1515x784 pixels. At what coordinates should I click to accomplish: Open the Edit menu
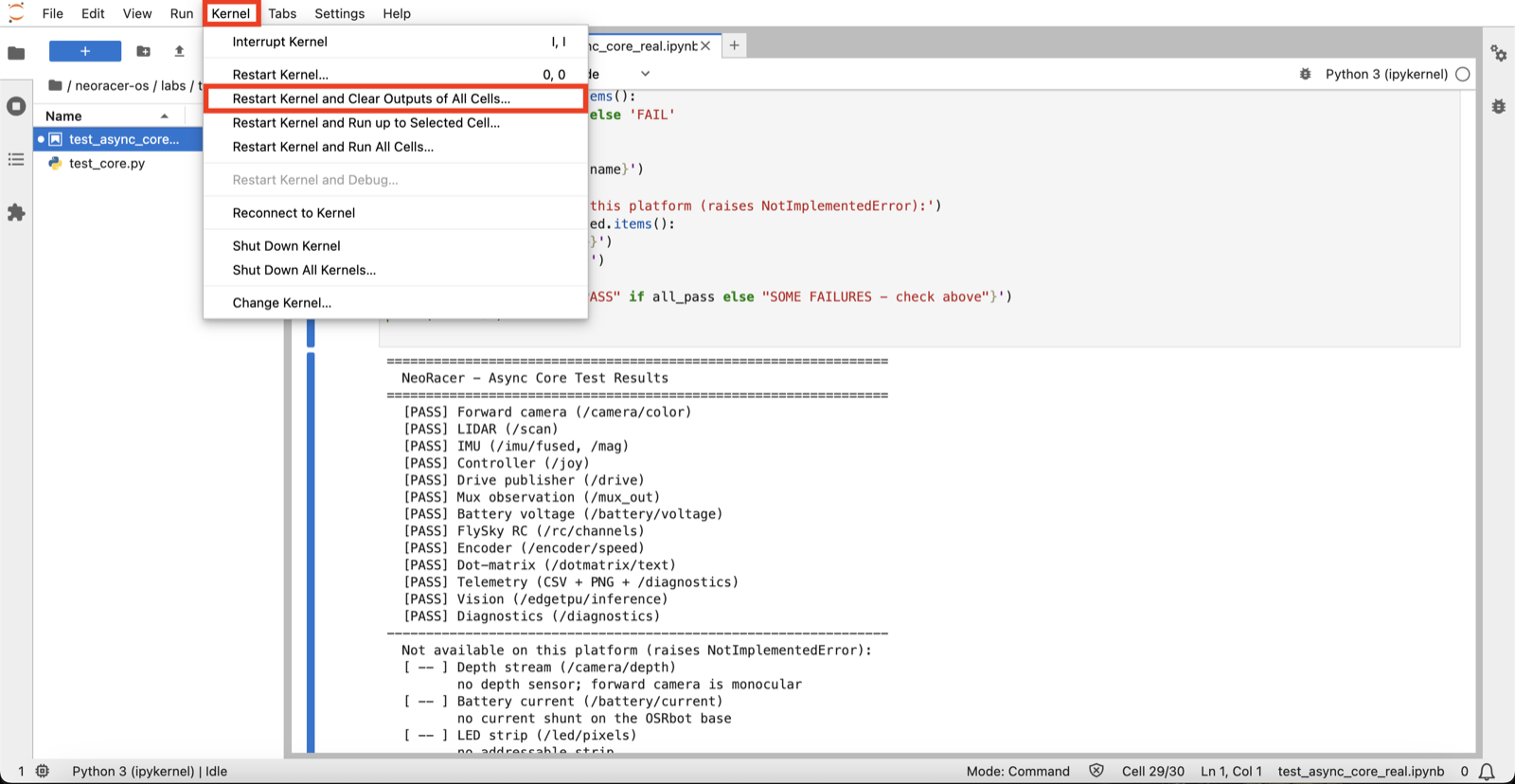[93, 13]
